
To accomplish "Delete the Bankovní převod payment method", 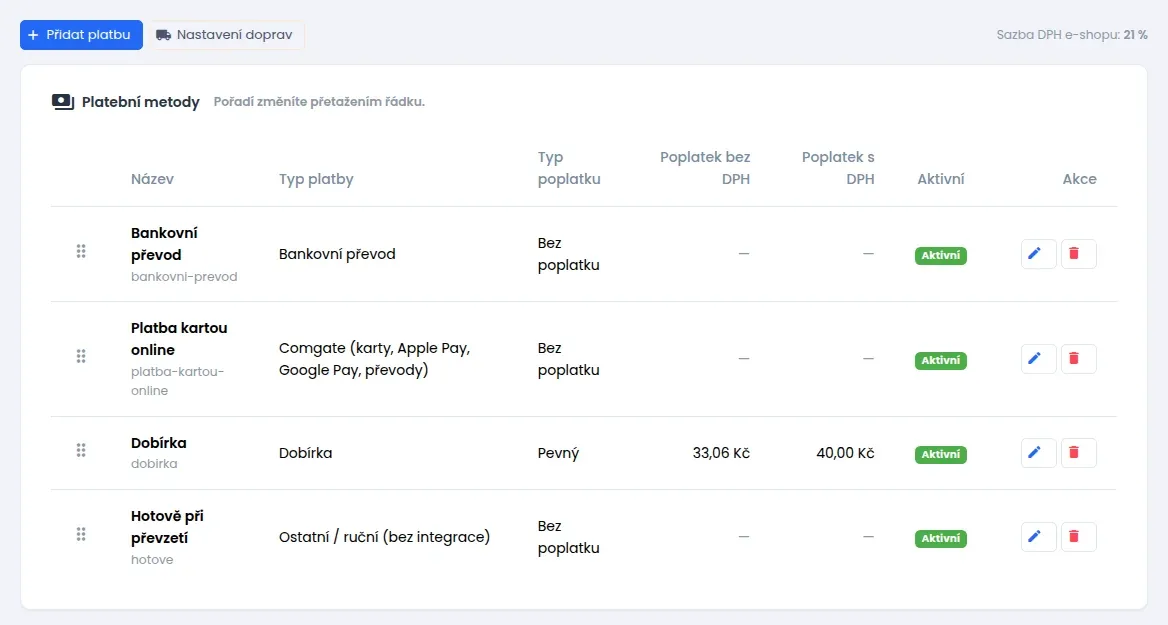I will [x=1078, y=254].
